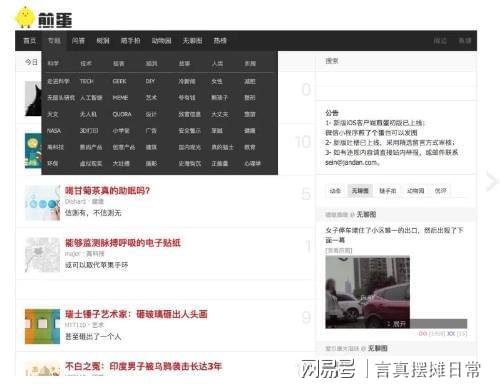Click 无聊图 link above the car post
Screen dimensions: 500x389
click(x=366, y=214)
